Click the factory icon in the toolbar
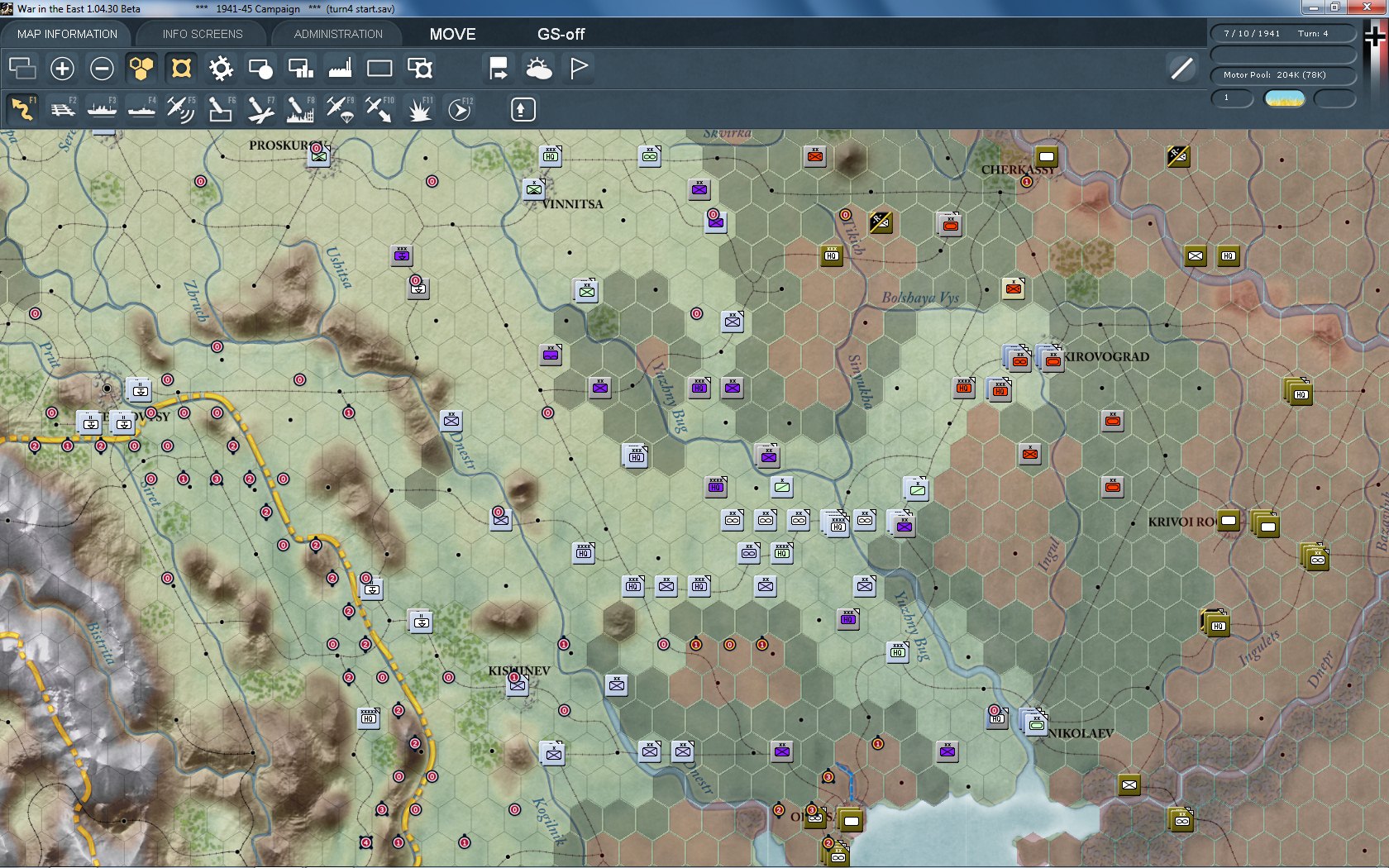The image size is (1389, 868). coord(340,69)
